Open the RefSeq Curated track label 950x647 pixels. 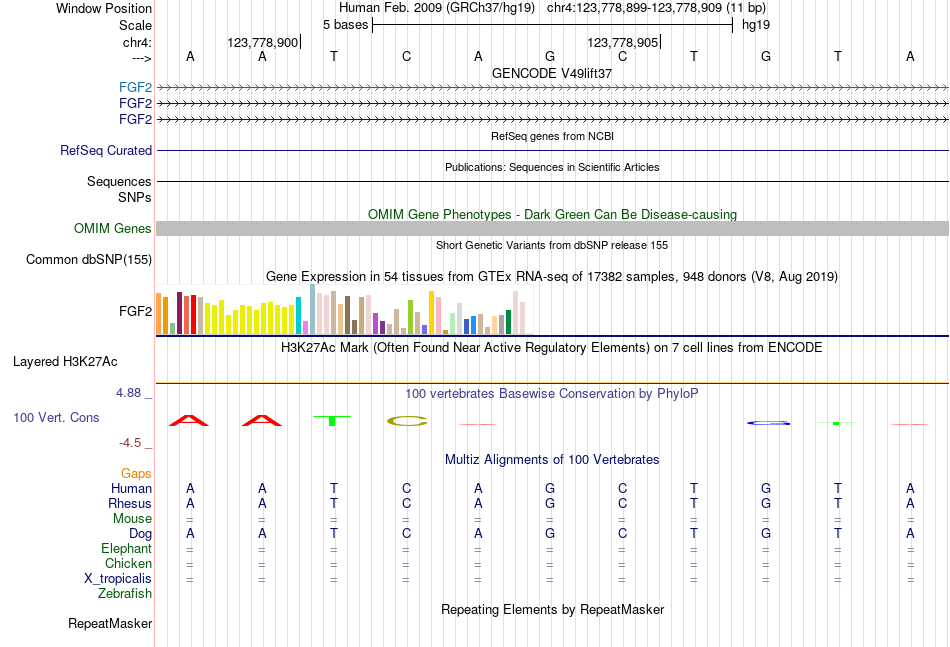tap(105, 150)
